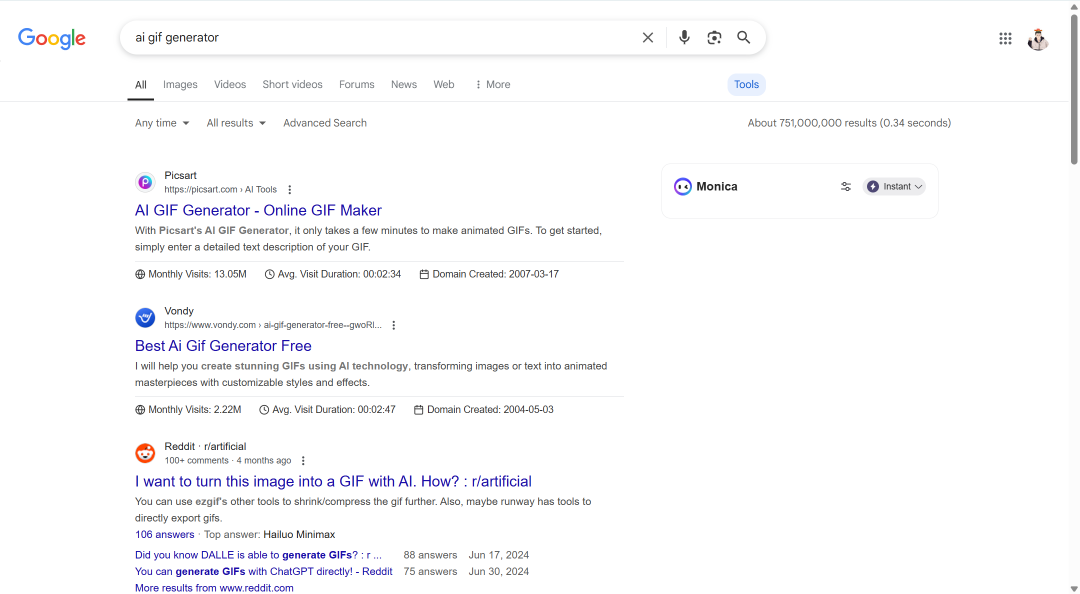Click clock icon by Avg. Visit Duration 00:02:47

point(264,410)
